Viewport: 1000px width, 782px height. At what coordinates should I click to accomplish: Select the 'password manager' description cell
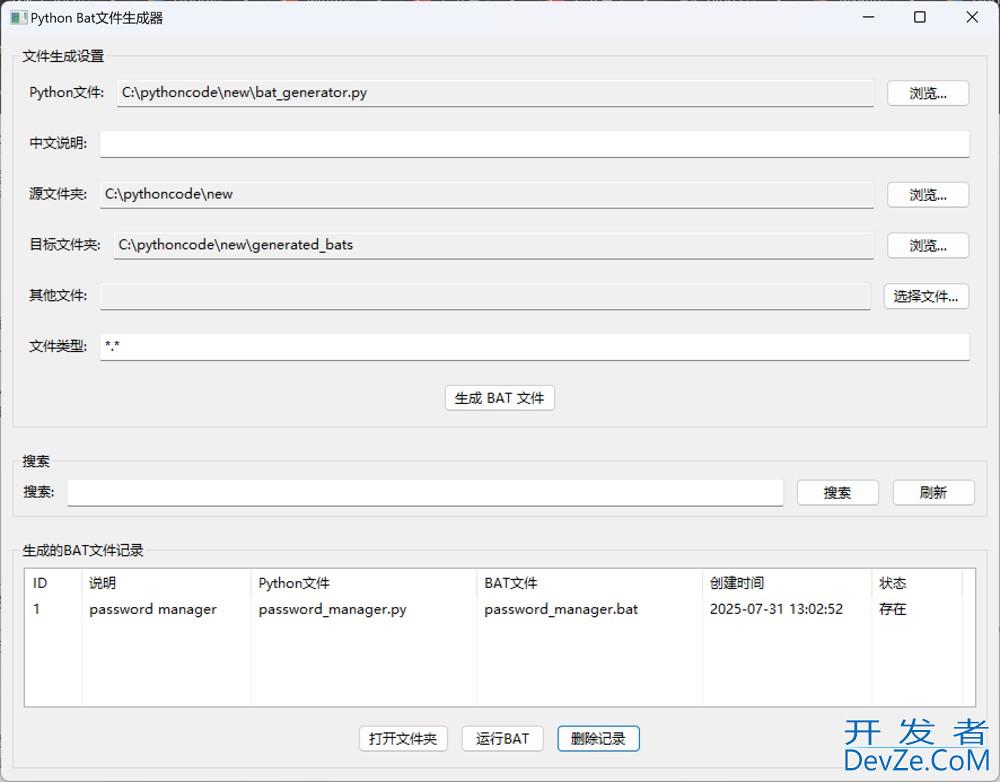tap(166, 609)
